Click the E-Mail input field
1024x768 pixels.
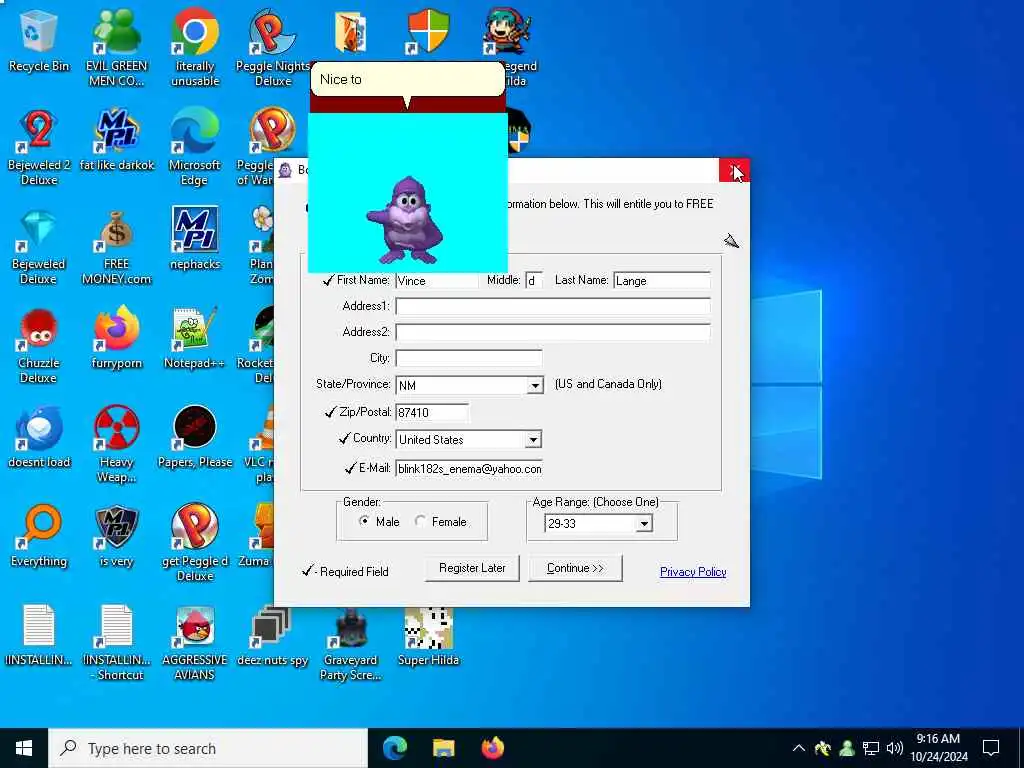[x=468, y=469]
